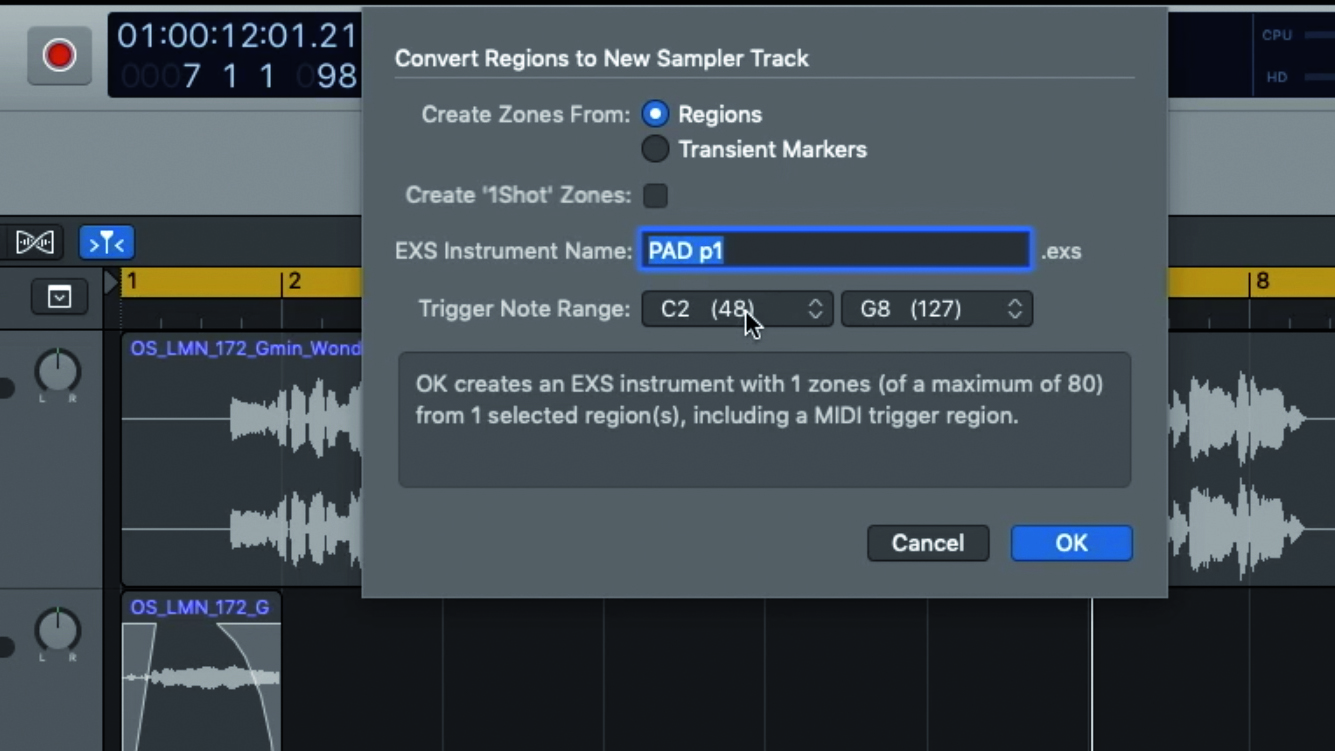The height and width of the screenshot is (751, 1335).
Task: Click the timecode display 01:00:12:01.21
Action: coord(237,36)
